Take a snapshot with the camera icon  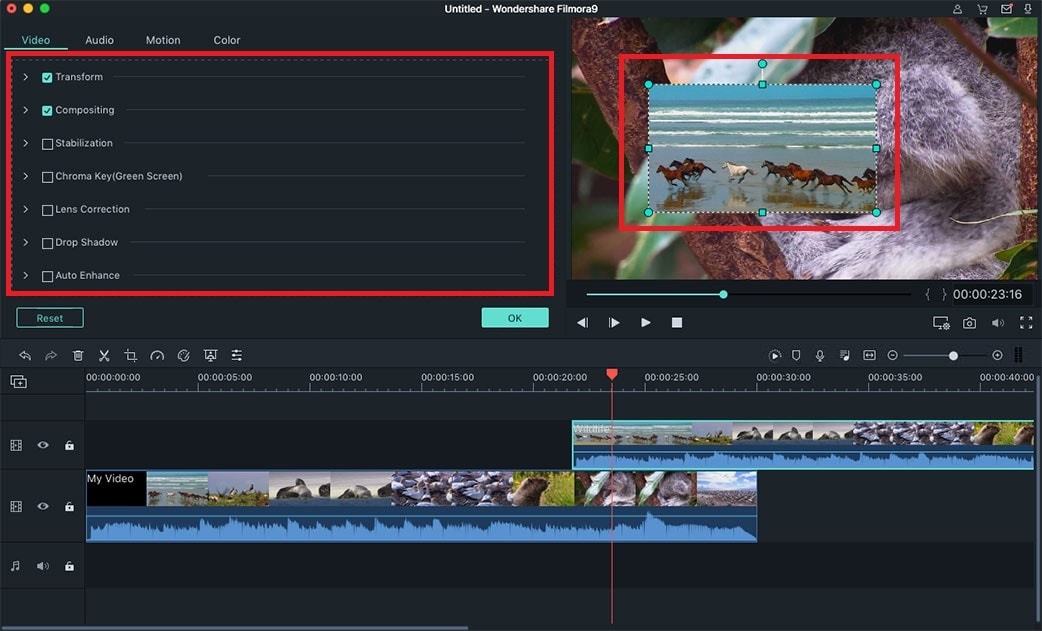[970, 323]
